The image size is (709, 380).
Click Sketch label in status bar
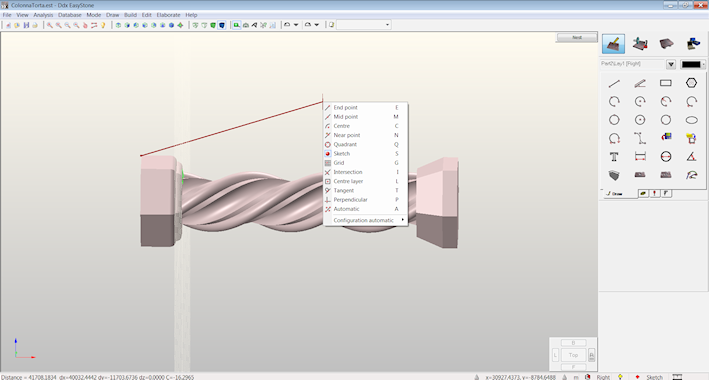[x=654, y=377]
